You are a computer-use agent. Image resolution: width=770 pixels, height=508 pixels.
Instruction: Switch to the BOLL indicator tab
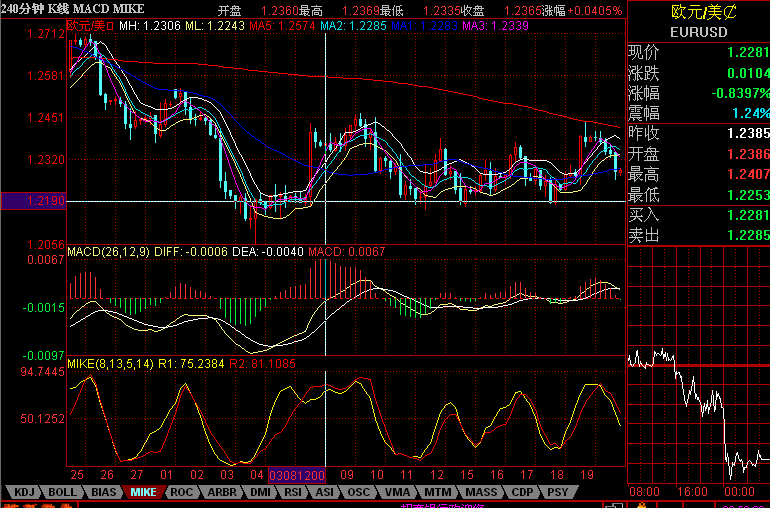(x=62, y=492)
